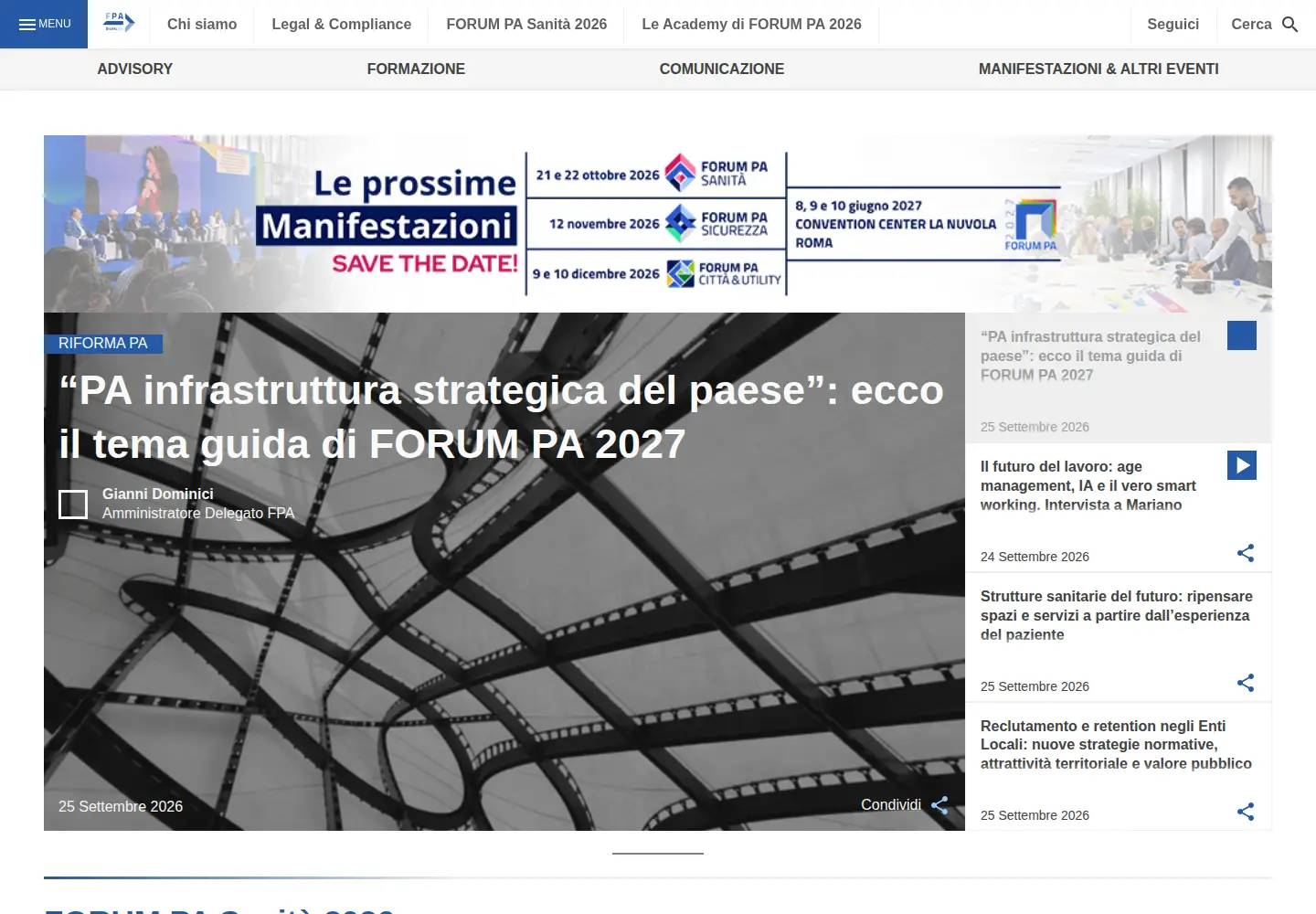Open the hamburger MENU button

[x=44, y=24]
